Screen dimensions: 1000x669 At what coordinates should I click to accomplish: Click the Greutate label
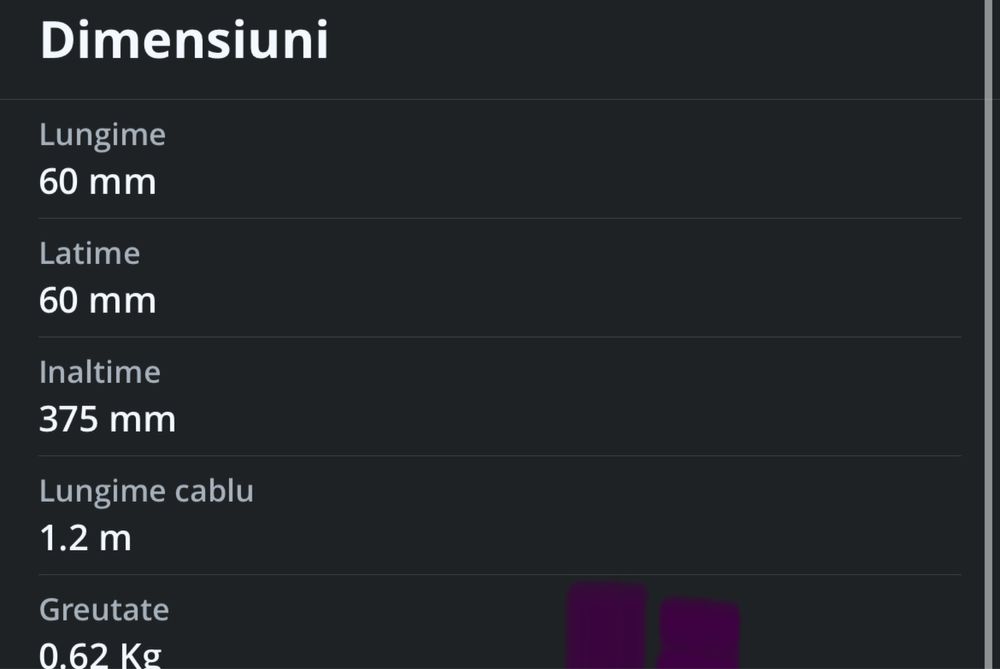pos(104,609)
